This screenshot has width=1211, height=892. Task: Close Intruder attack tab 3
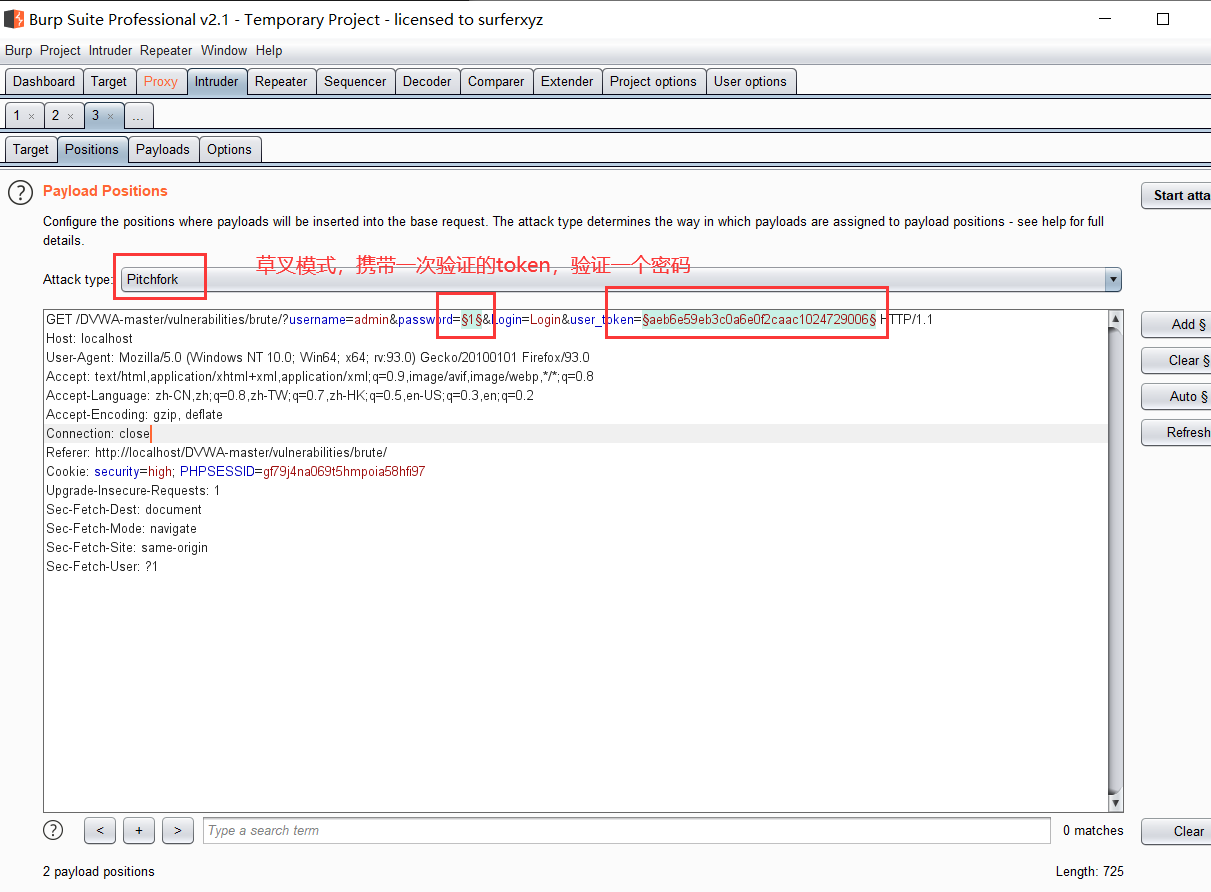(110, 116)
